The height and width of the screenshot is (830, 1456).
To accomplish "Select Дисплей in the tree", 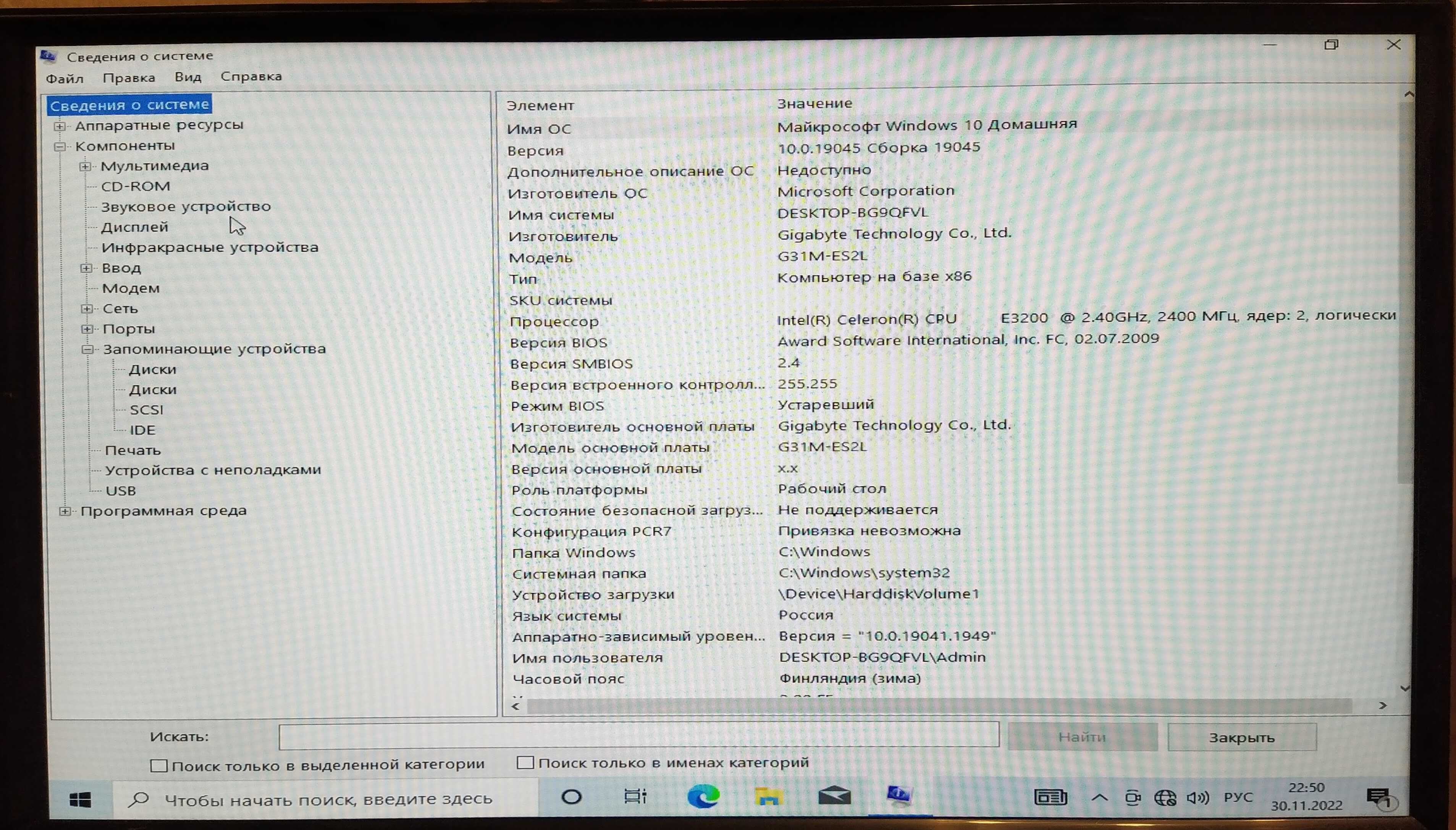I will tap(134, 228).
